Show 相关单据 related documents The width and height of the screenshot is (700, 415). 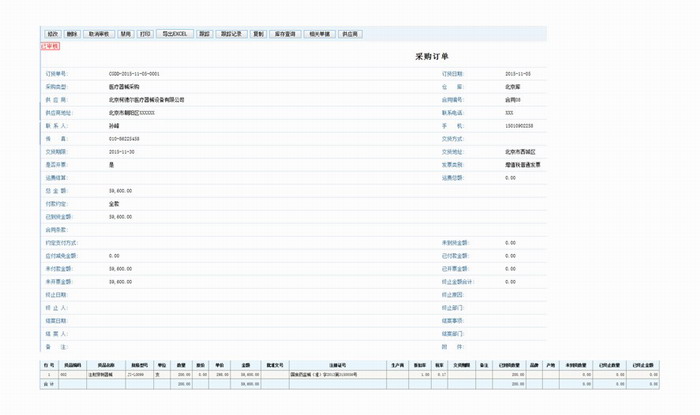(320, 34)
